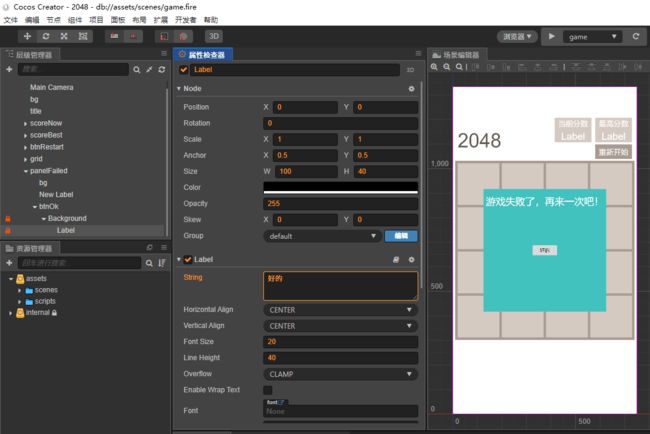Screen dimensions: 650x434
Task: Disable the Label component checkbox
Action: coord(188,259)
